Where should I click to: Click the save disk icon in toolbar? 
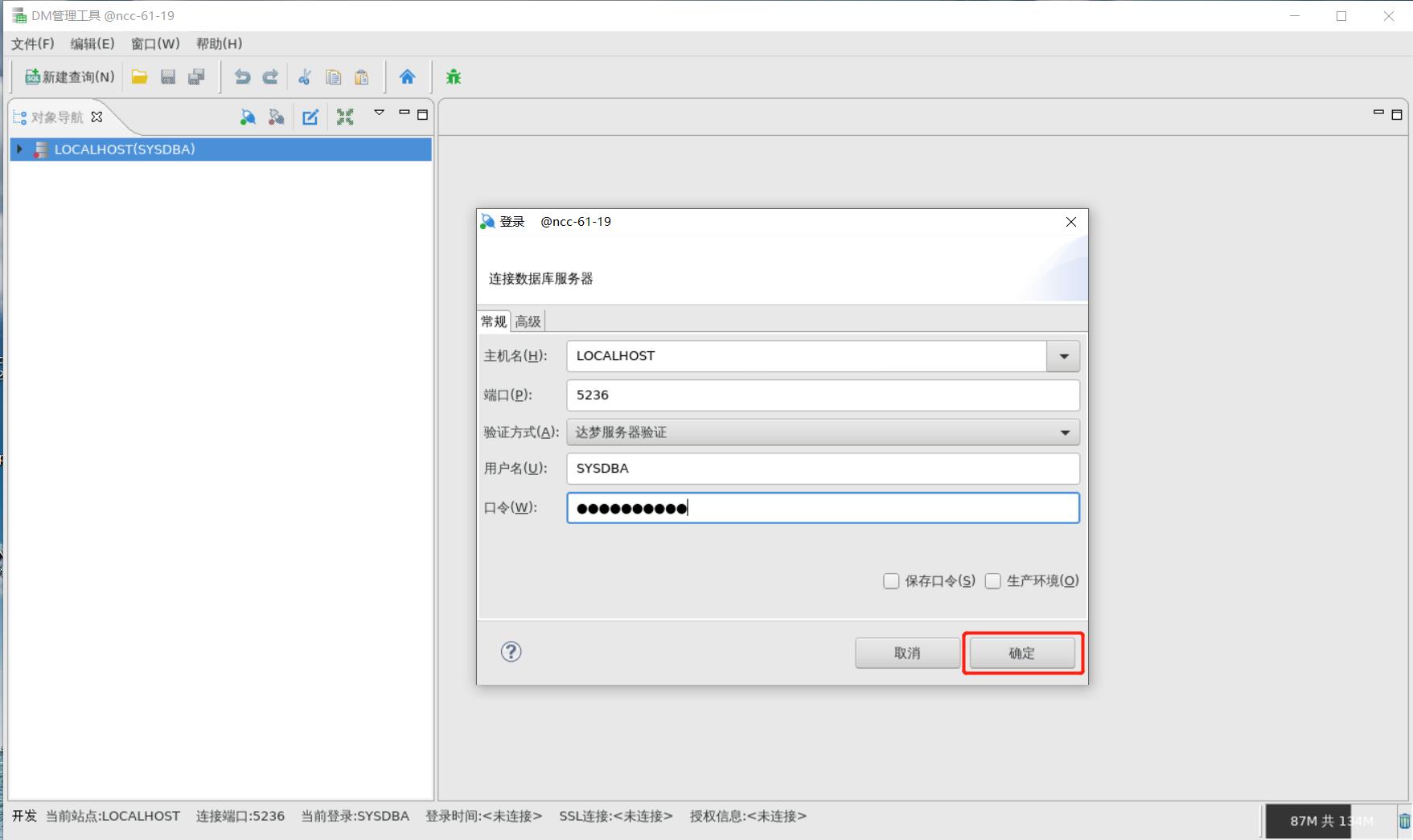point(168,77)
